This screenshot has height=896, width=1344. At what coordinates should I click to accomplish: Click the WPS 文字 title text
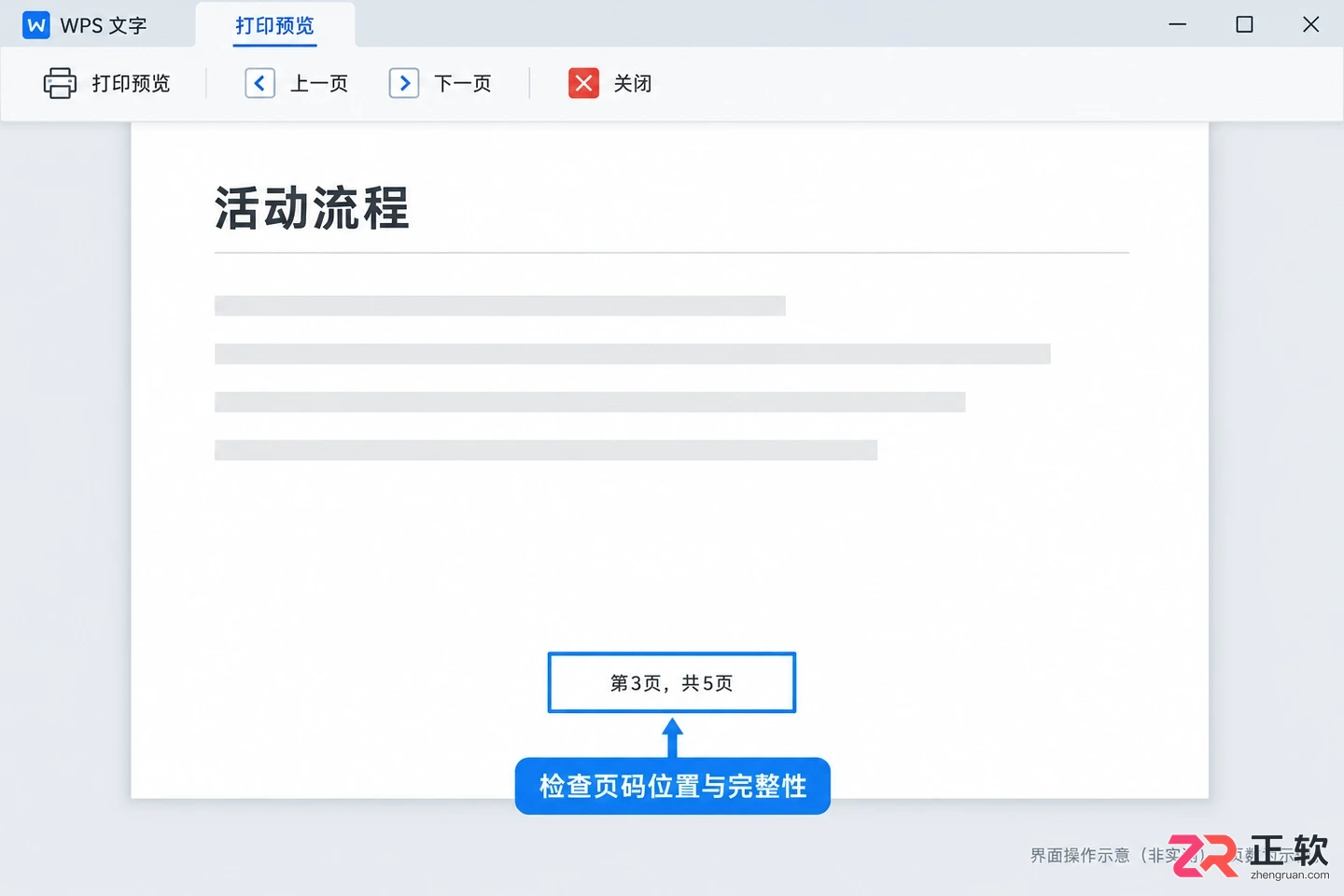(x=104, y=26)
